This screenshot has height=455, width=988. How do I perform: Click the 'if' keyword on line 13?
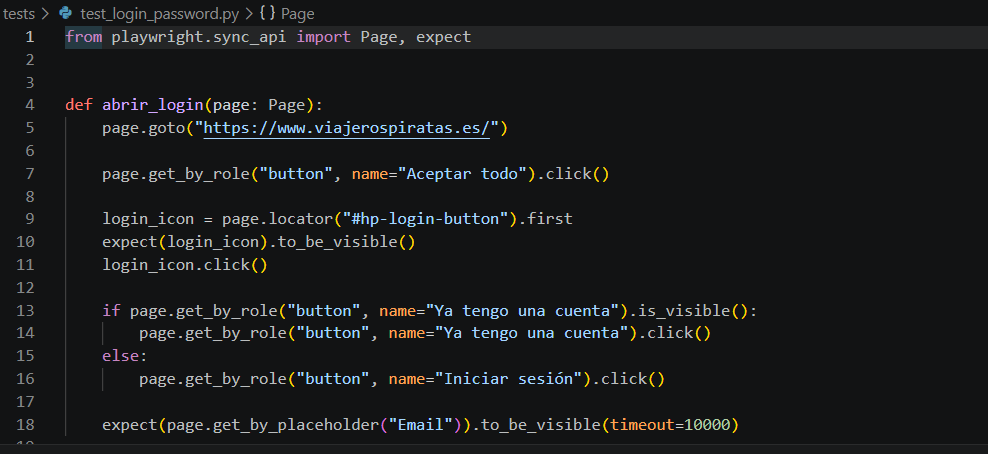[x=111, y=310]
